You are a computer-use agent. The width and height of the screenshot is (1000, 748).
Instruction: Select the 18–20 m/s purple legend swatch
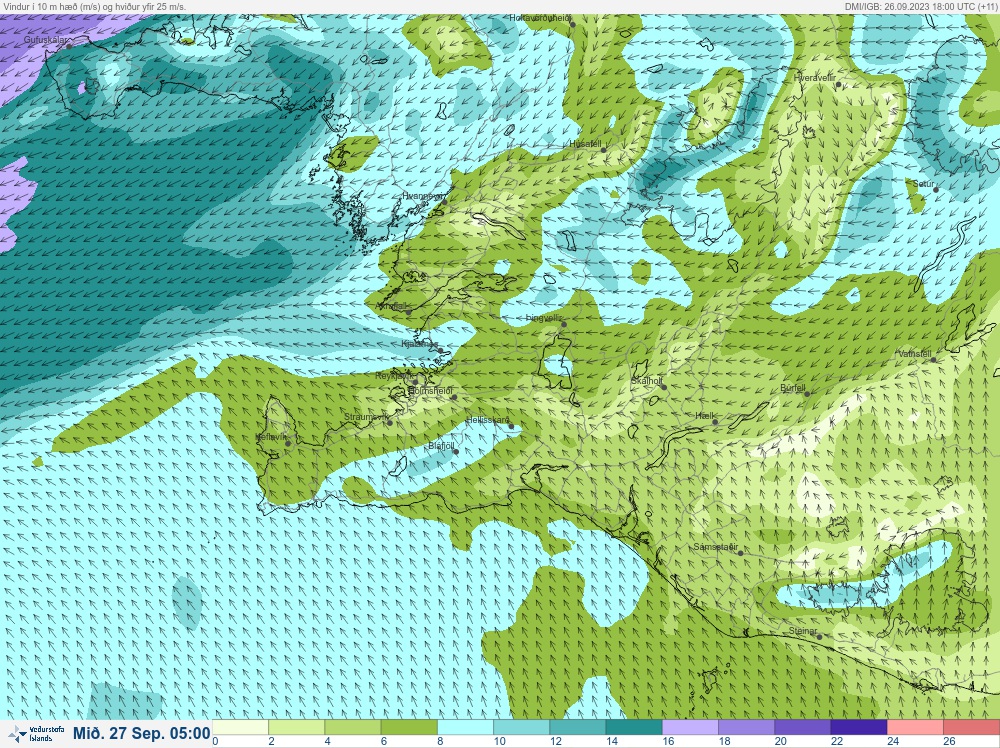746,728
